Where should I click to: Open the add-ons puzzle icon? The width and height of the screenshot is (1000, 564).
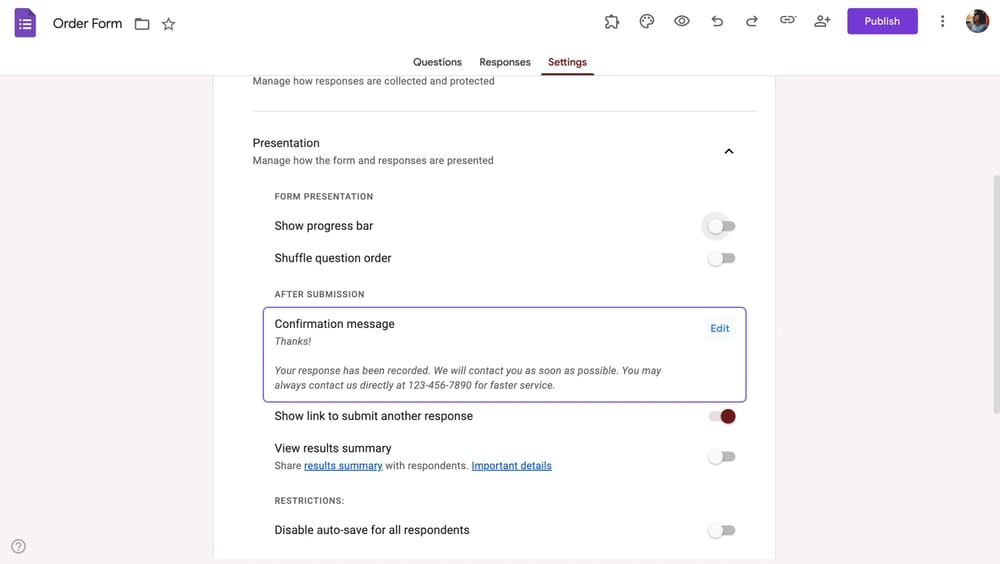pos(612,21)
